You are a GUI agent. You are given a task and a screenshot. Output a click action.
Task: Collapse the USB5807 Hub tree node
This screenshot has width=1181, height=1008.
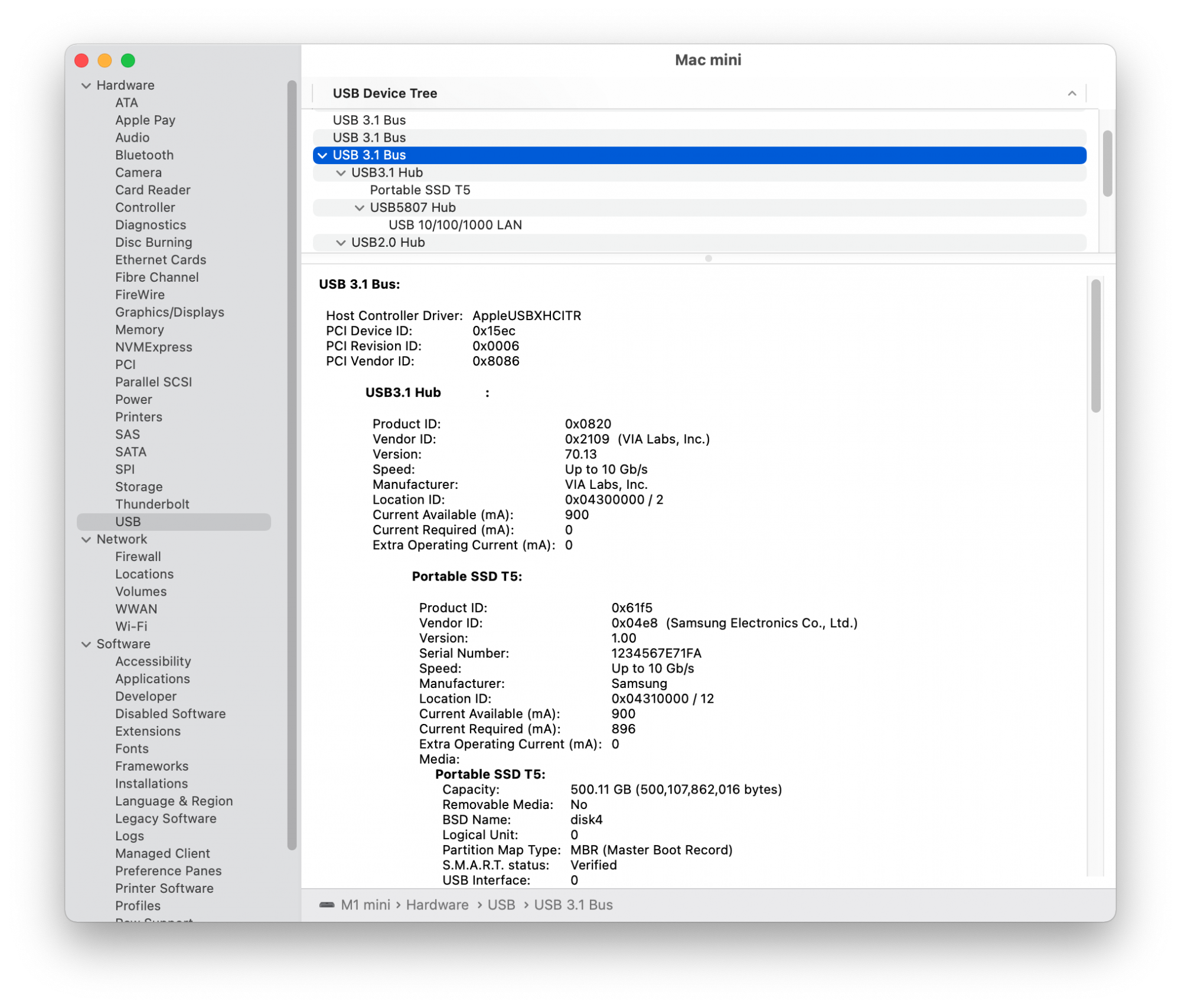point(359,208)
